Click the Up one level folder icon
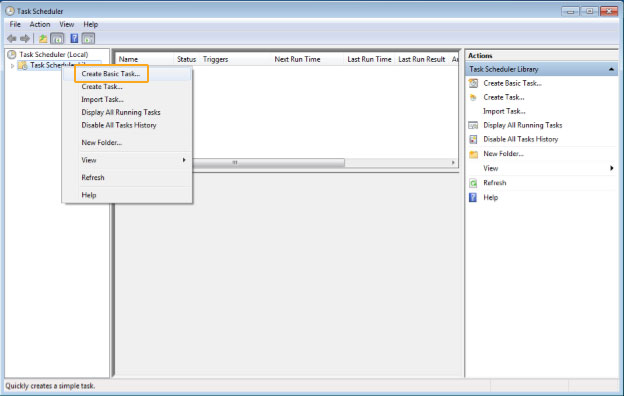The width and height of the screenshot is (625, 396). (x=43, y=39)
